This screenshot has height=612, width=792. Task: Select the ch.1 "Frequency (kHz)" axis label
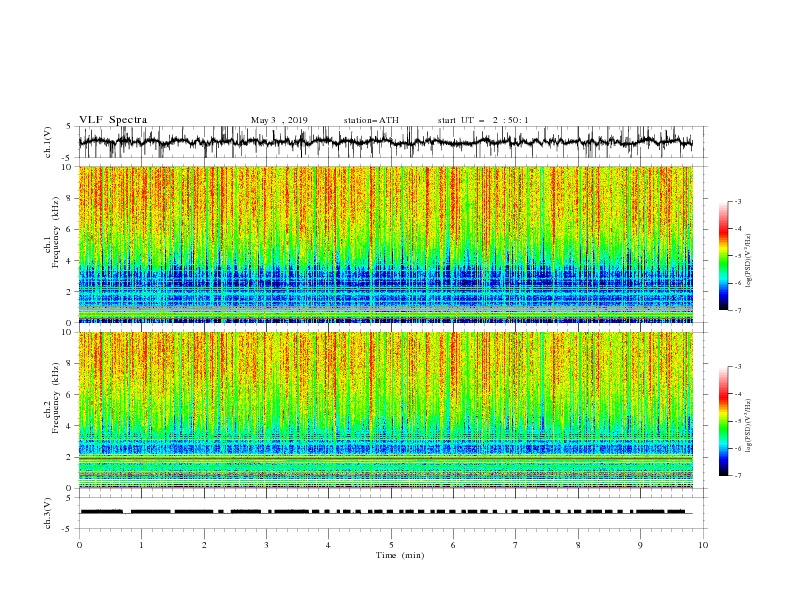click(x=56, y=233)
